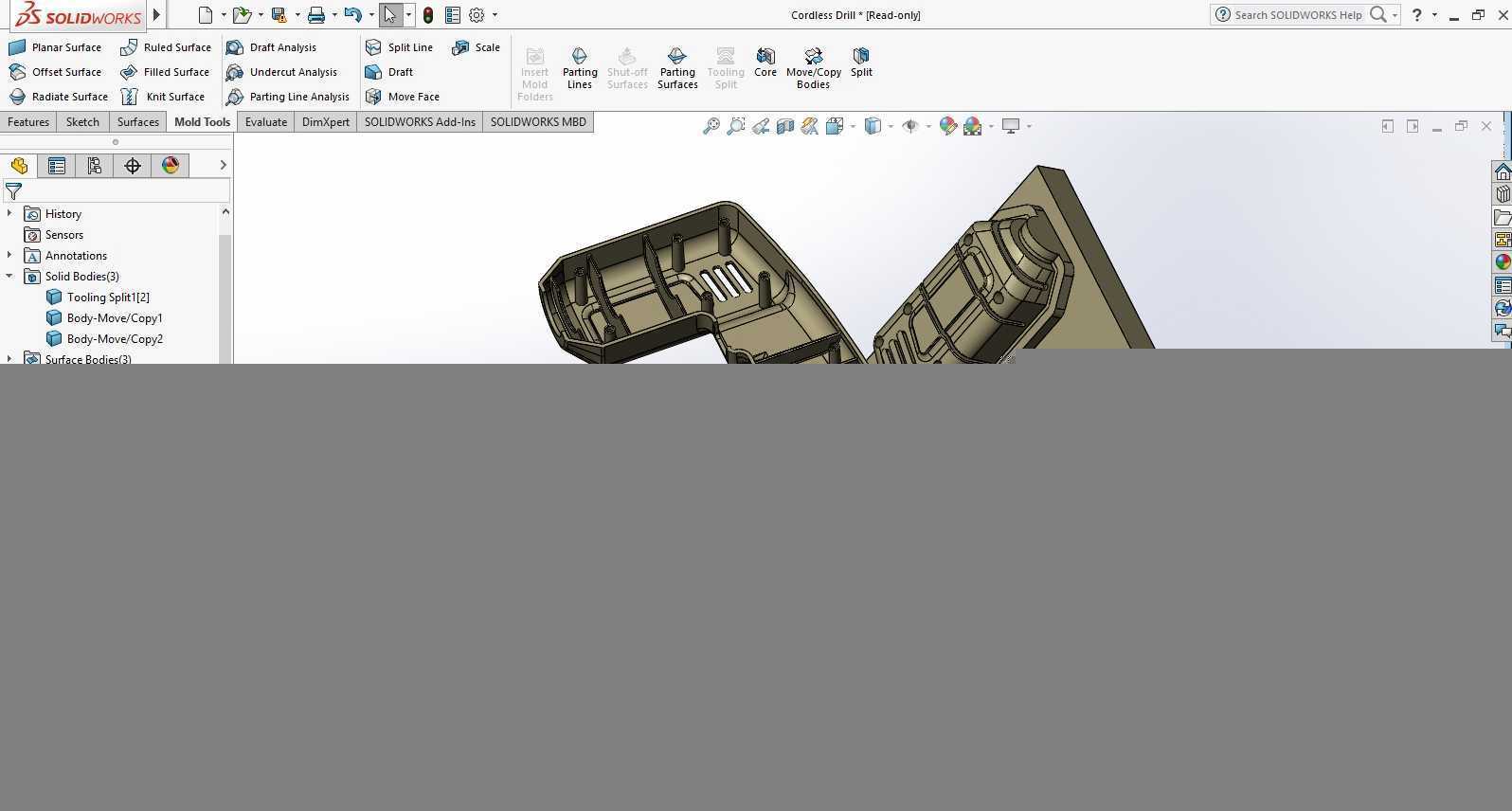This screenshot has height=811, width=1512.
Task: Open Dynamic Annotation Views
Action: click(809, 126)
